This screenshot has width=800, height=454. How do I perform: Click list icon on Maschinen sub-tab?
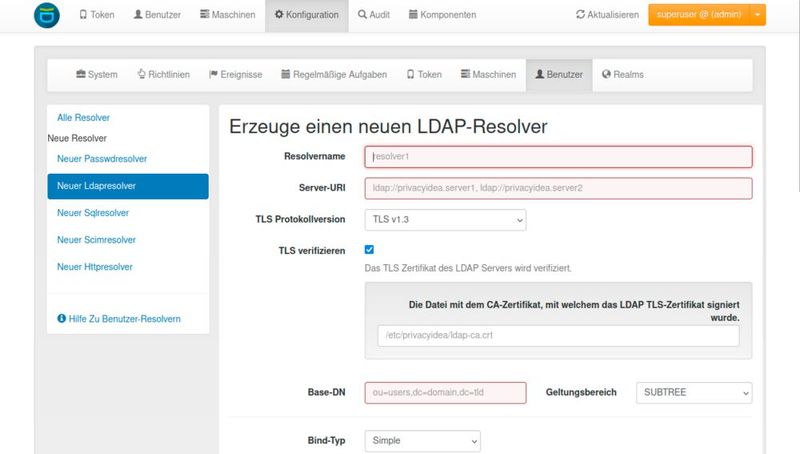pyautogui.click(x=465, y=74)
